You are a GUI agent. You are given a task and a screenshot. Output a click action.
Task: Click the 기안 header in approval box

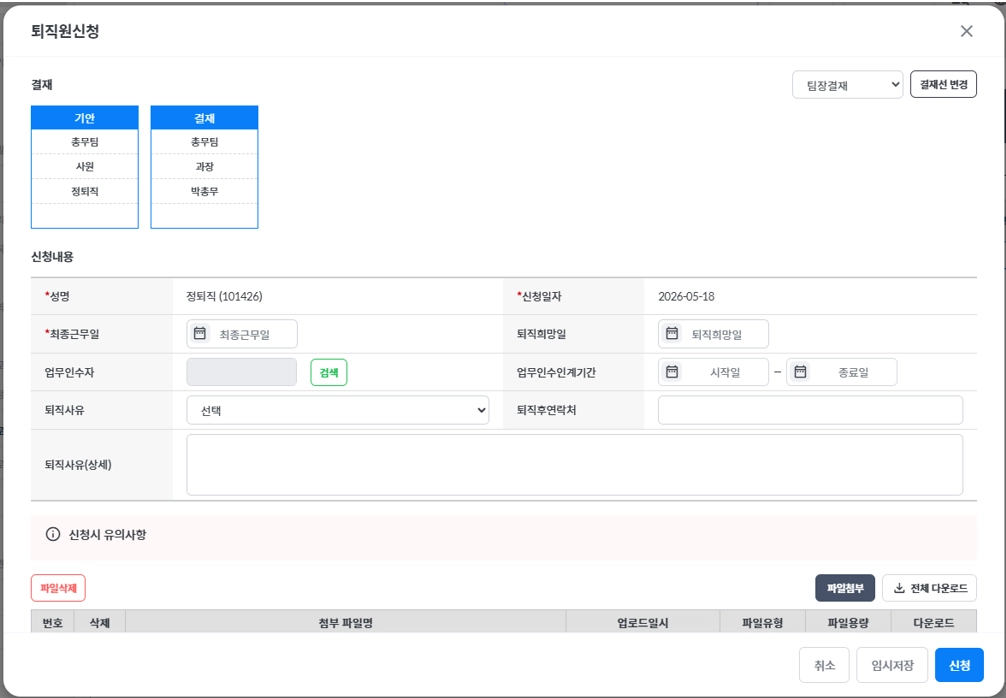(85, 118)
